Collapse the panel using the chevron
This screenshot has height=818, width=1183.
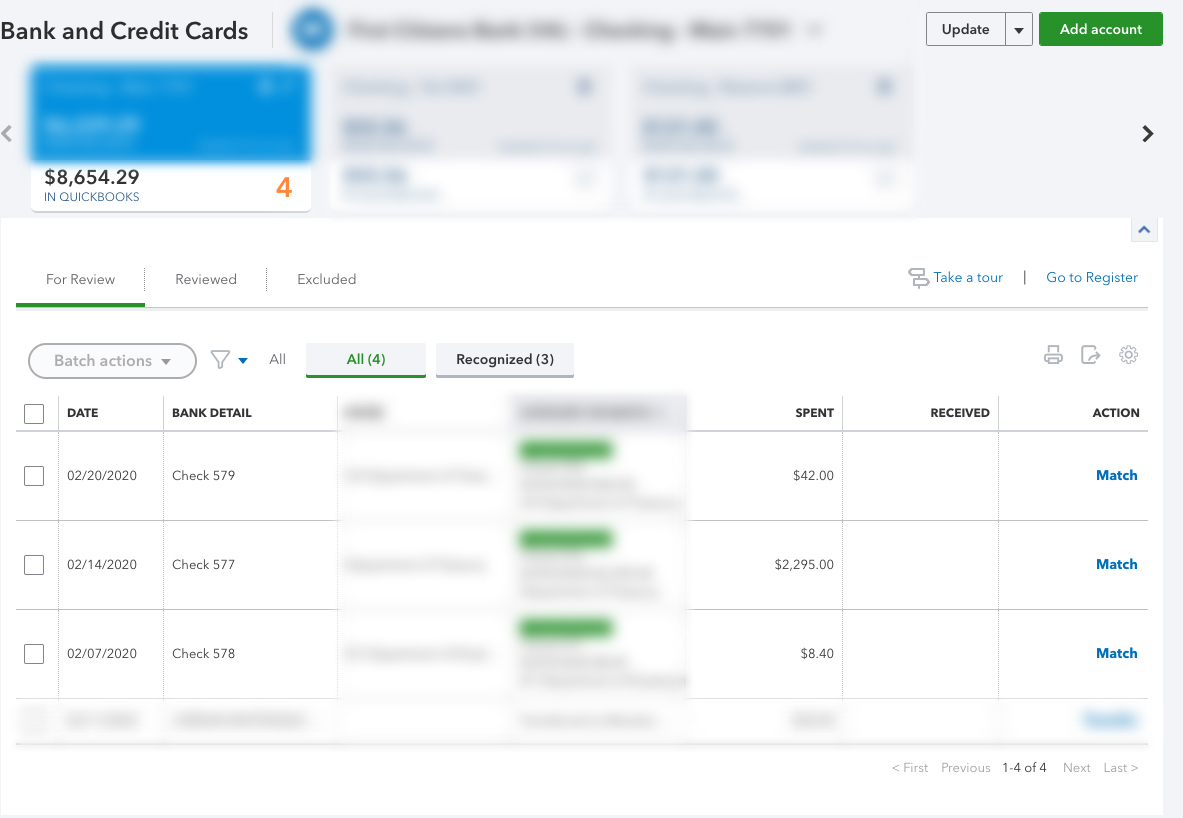tap(1144, 229)
